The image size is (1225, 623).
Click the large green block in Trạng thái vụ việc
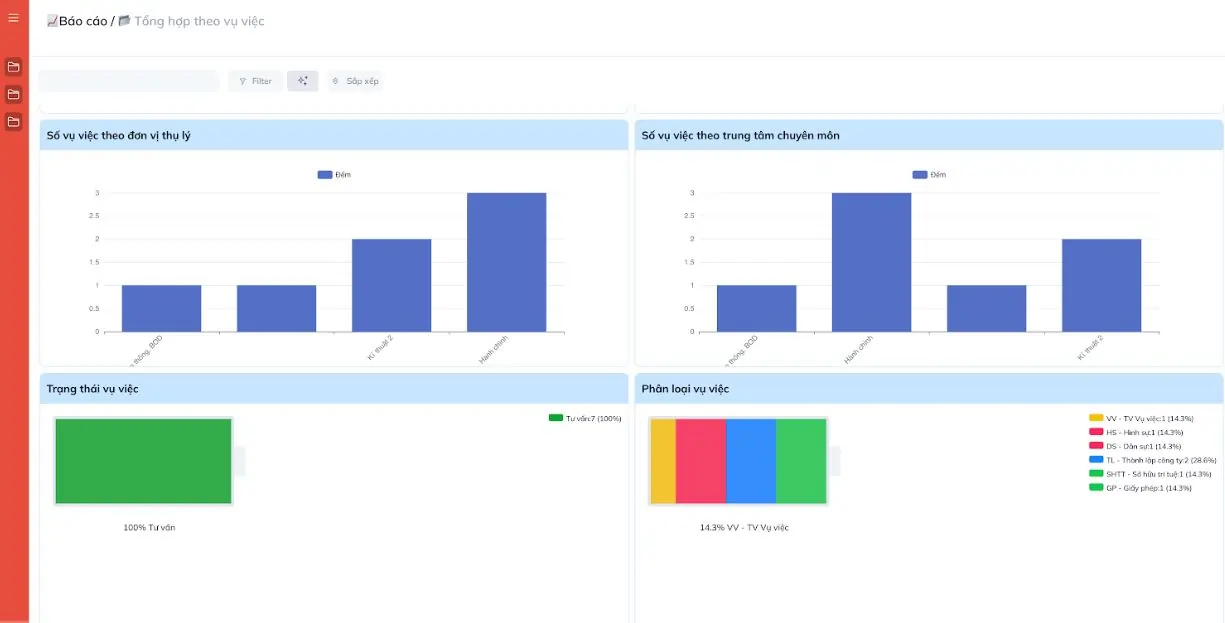click(143, 461)
